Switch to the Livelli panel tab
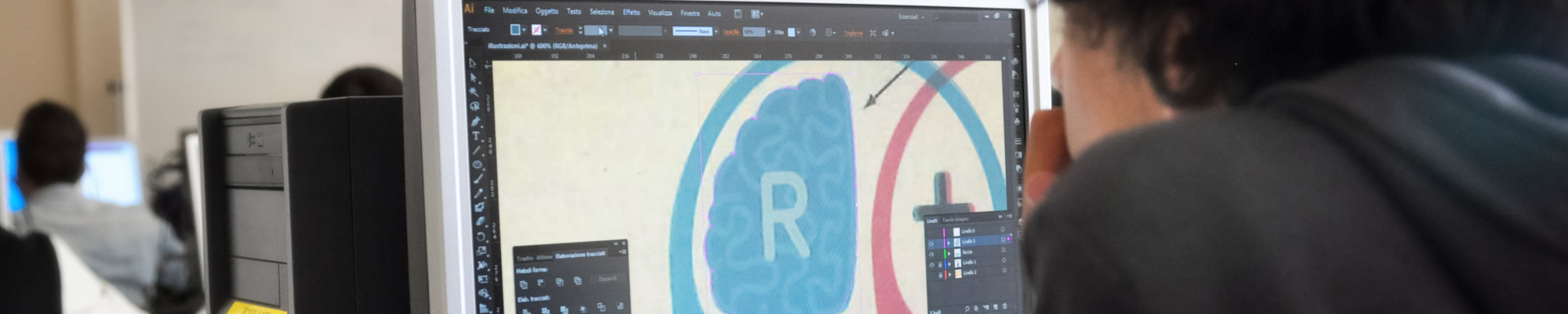 932,221
